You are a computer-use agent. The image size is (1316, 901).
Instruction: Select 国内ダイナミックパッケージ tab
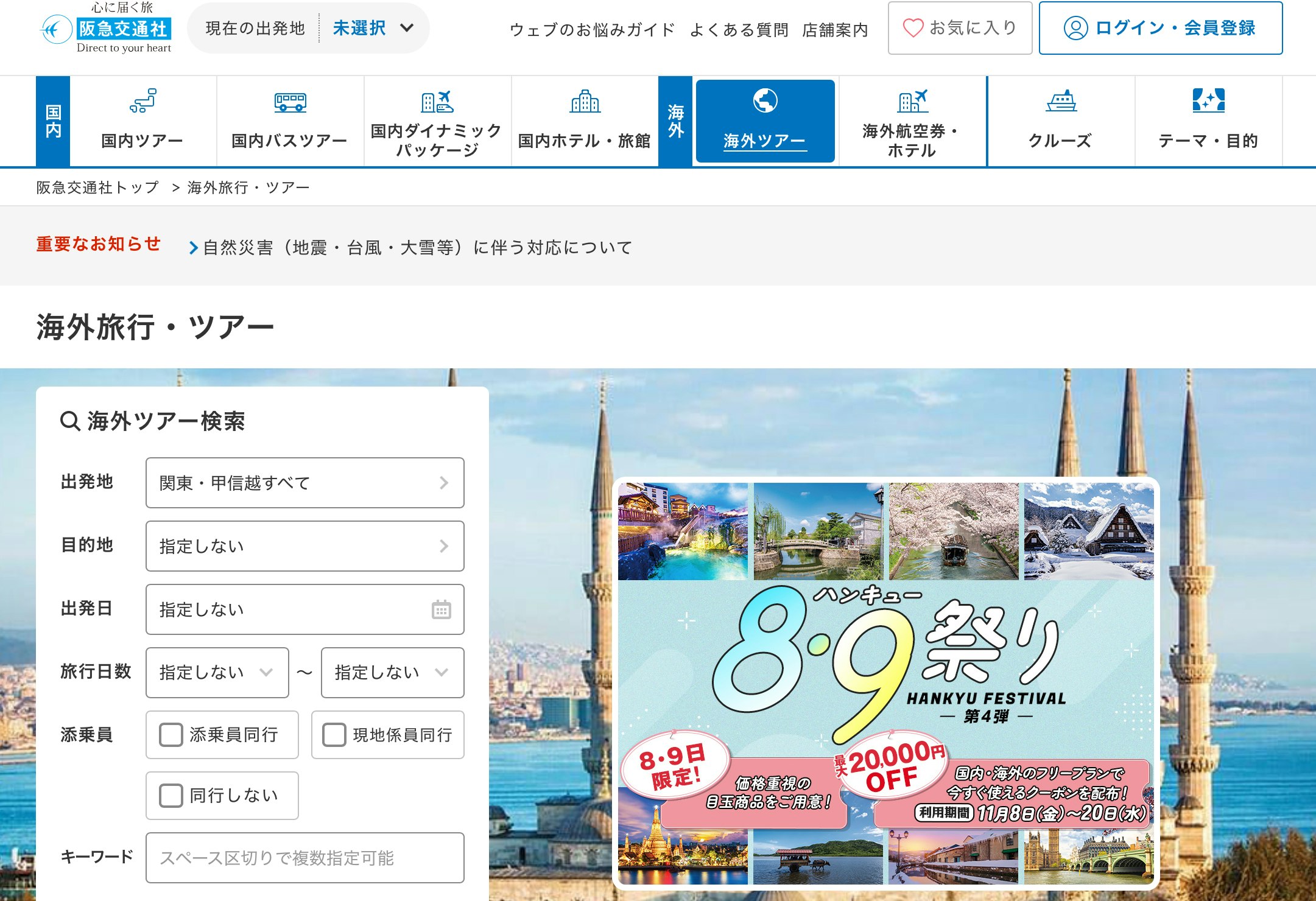437,121
